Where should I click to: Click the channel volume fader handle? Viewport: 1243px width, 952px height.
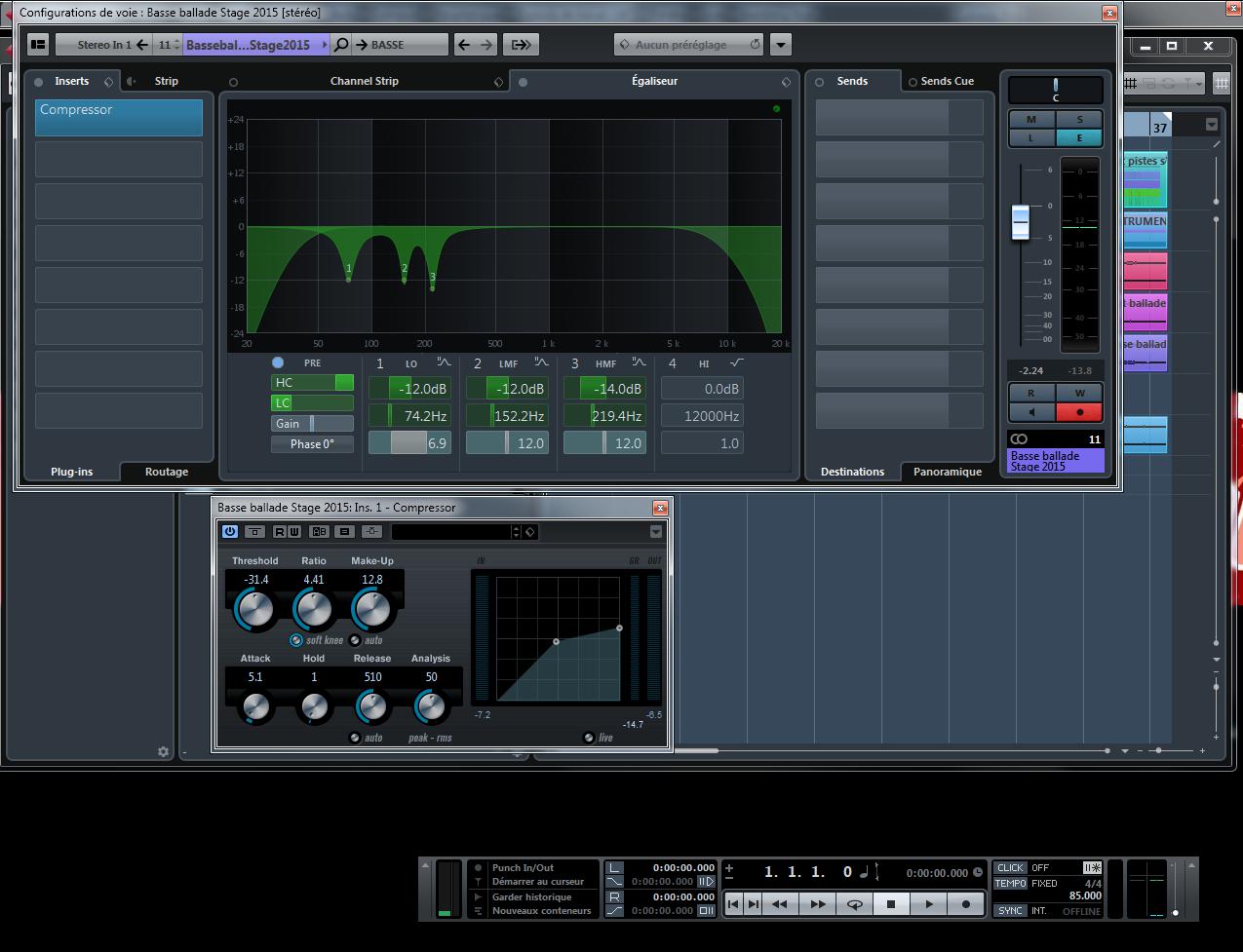1021,221
